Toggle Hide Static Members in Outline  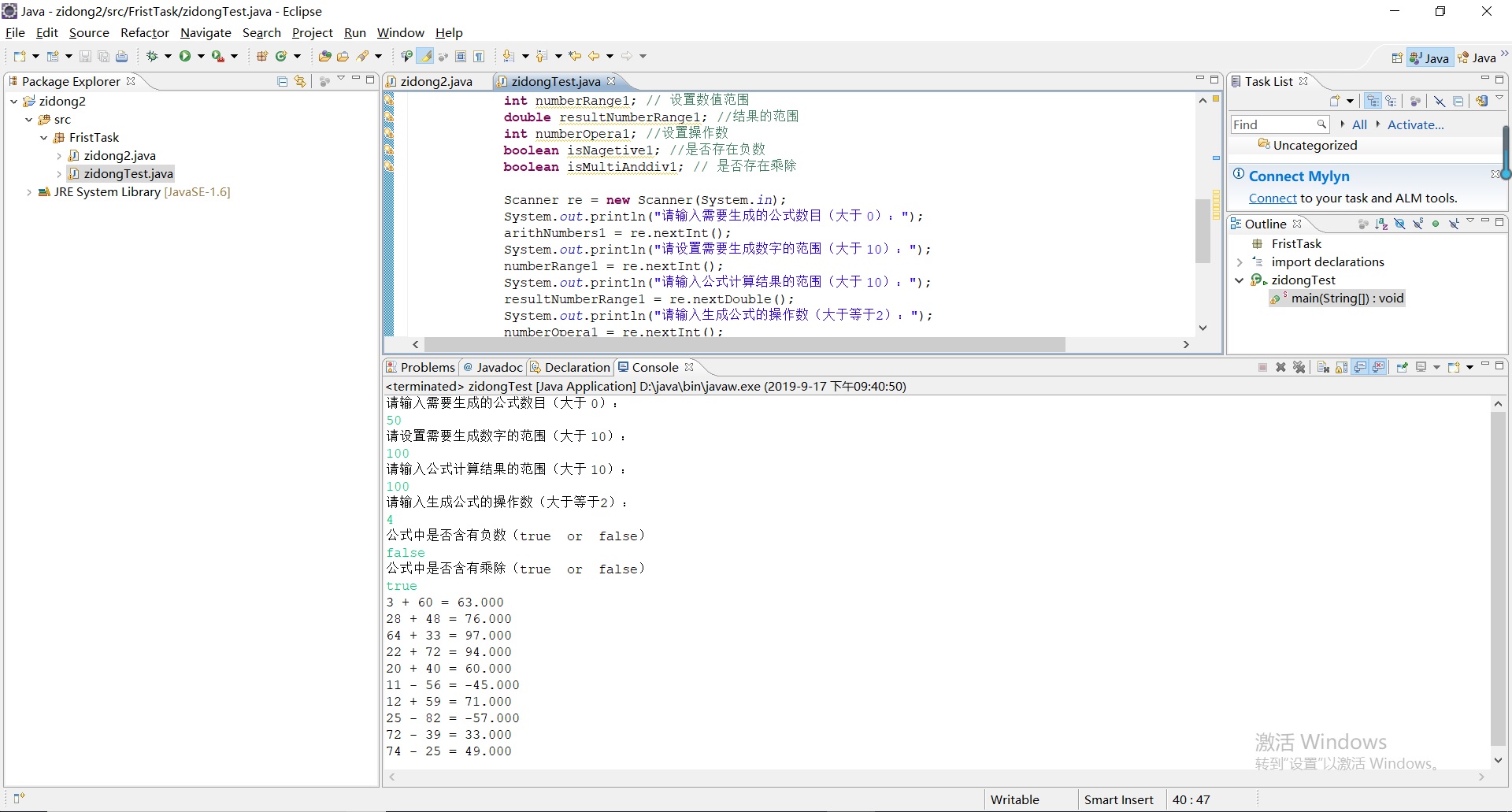point(1417,224)
